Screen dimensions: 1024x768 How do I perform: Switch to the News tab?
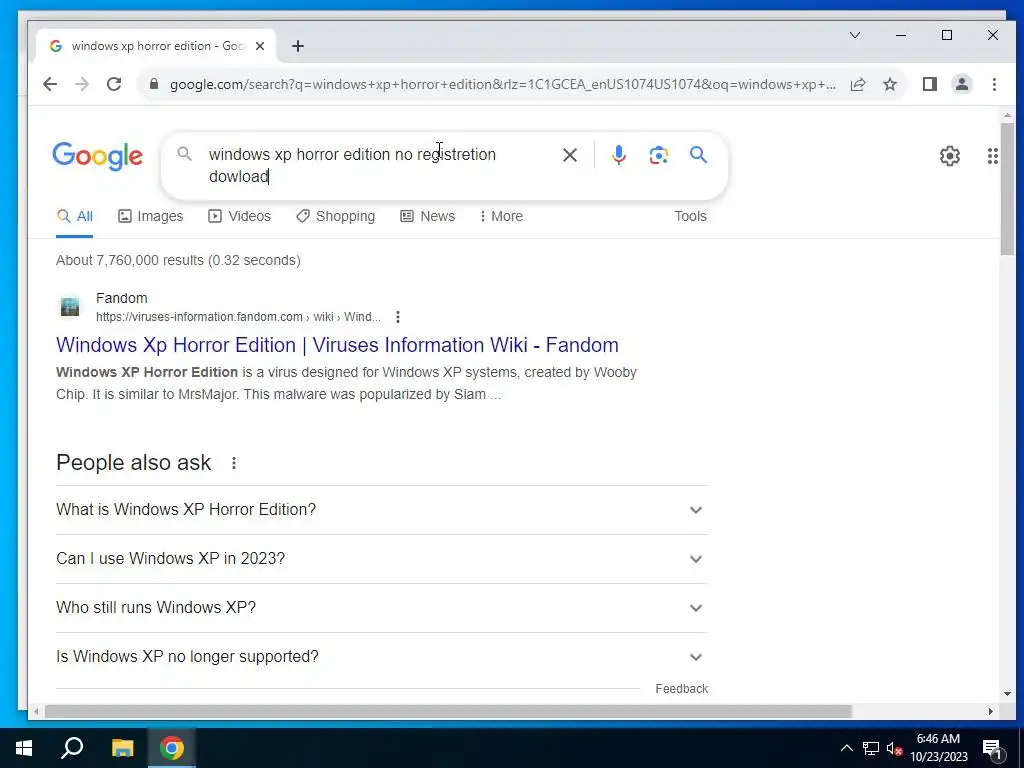tap(427, 216)
